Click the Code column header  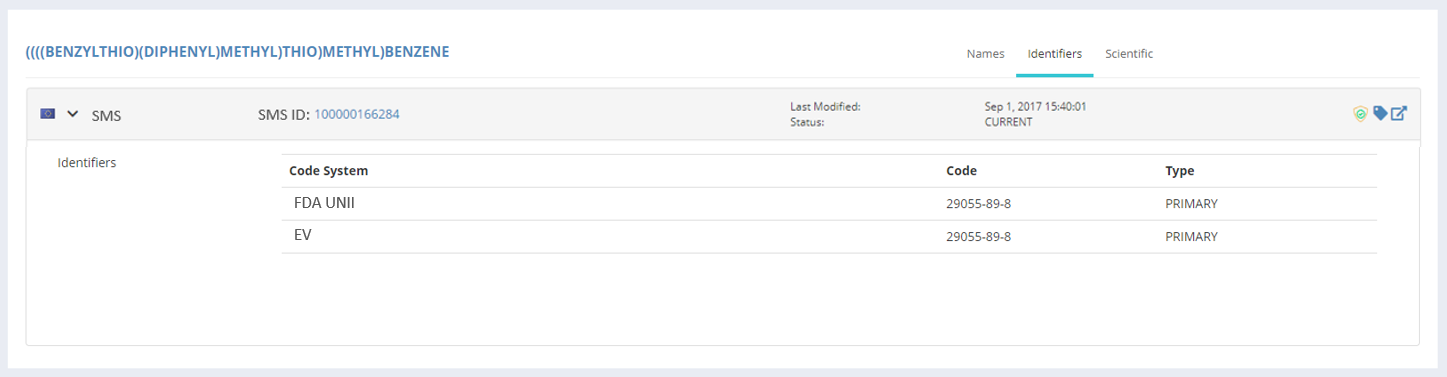pos(961,171)
